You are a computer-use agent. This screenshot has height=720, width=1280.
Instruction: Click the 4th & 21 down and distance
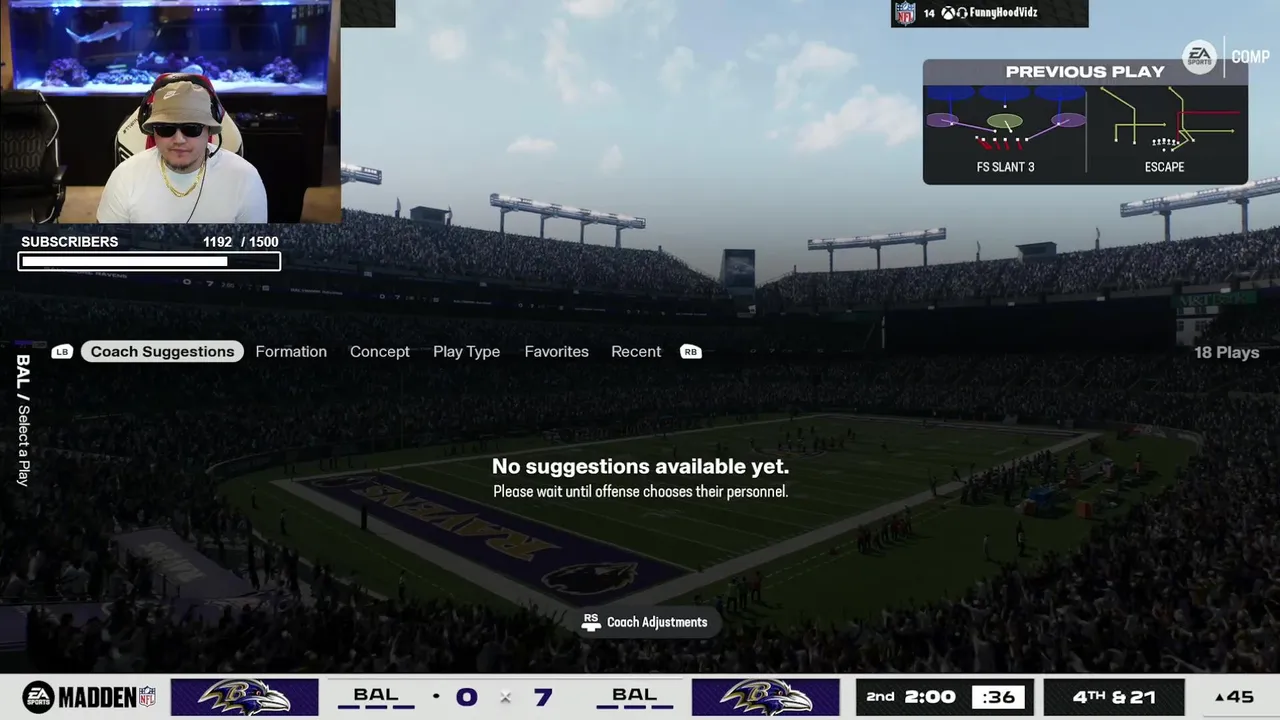point(1114,697)
